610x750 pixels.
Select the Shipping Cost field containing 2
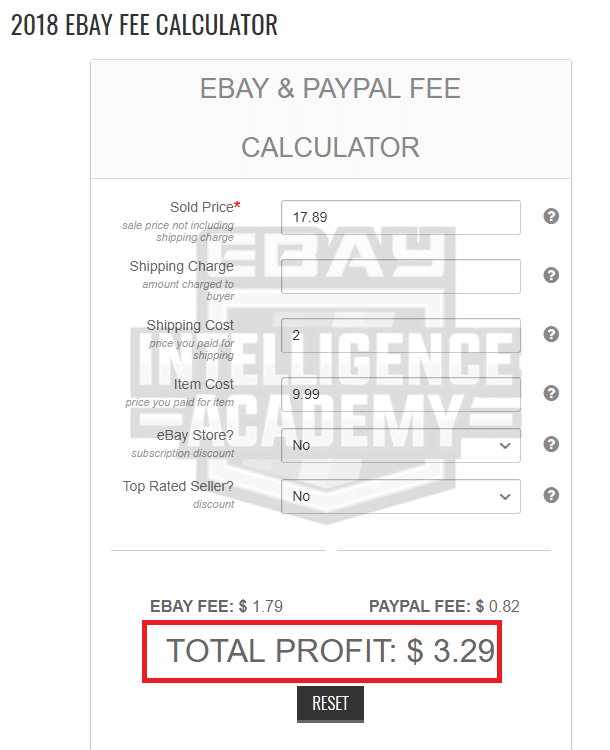click(x=401, y=335)
